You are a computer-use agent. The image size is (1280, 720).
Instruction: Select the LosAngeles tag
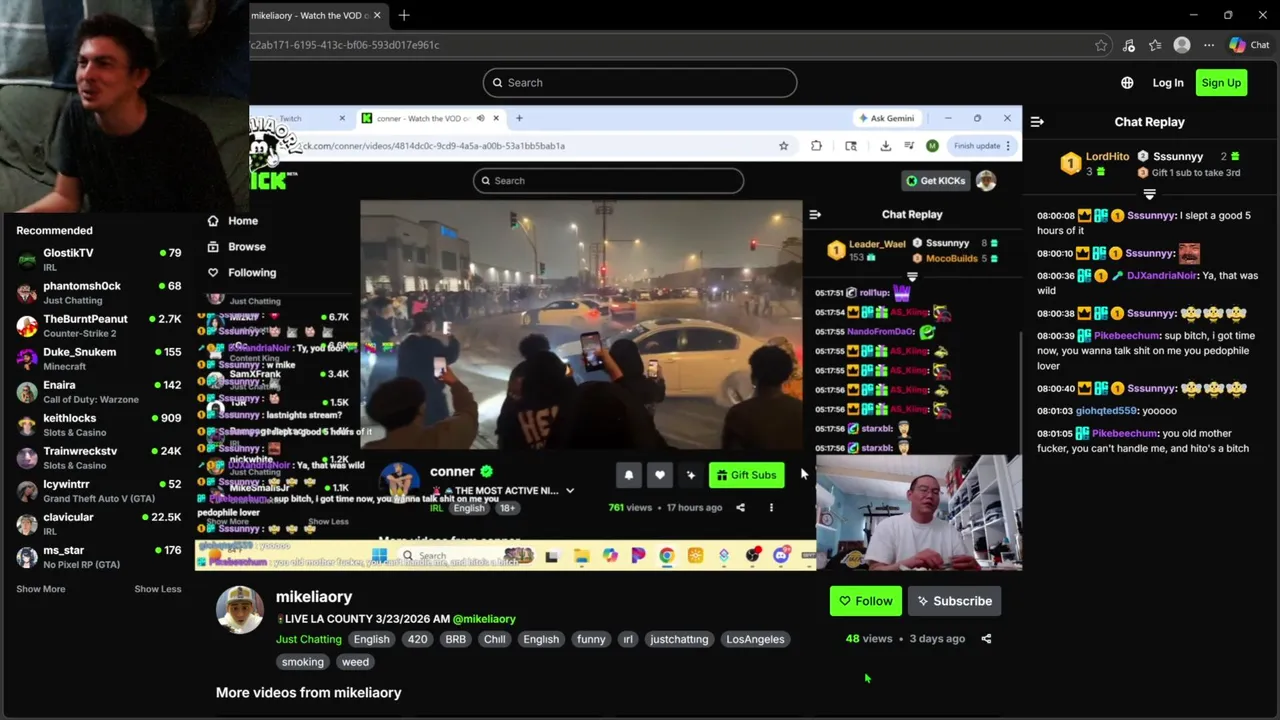pyautogui.click(x=755, y=639)
